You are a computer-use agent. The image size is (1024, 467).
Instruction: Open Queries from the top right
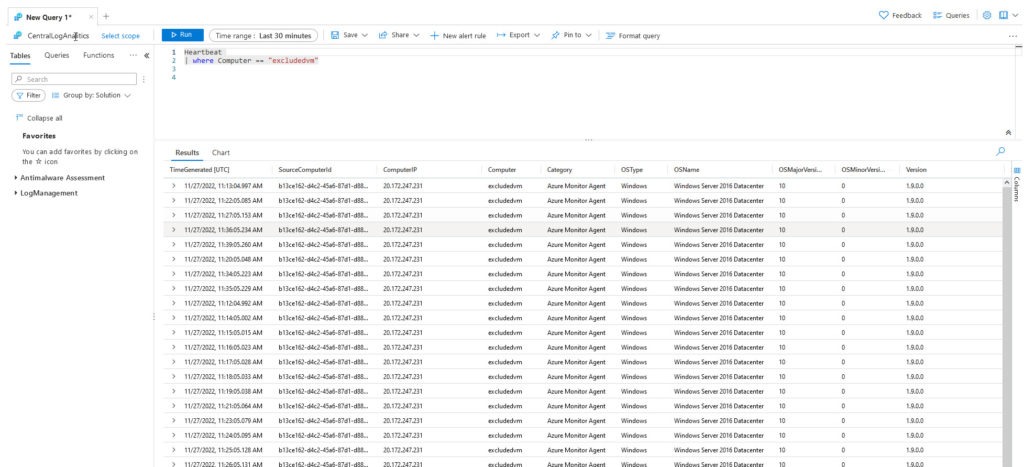coord(951,15)
